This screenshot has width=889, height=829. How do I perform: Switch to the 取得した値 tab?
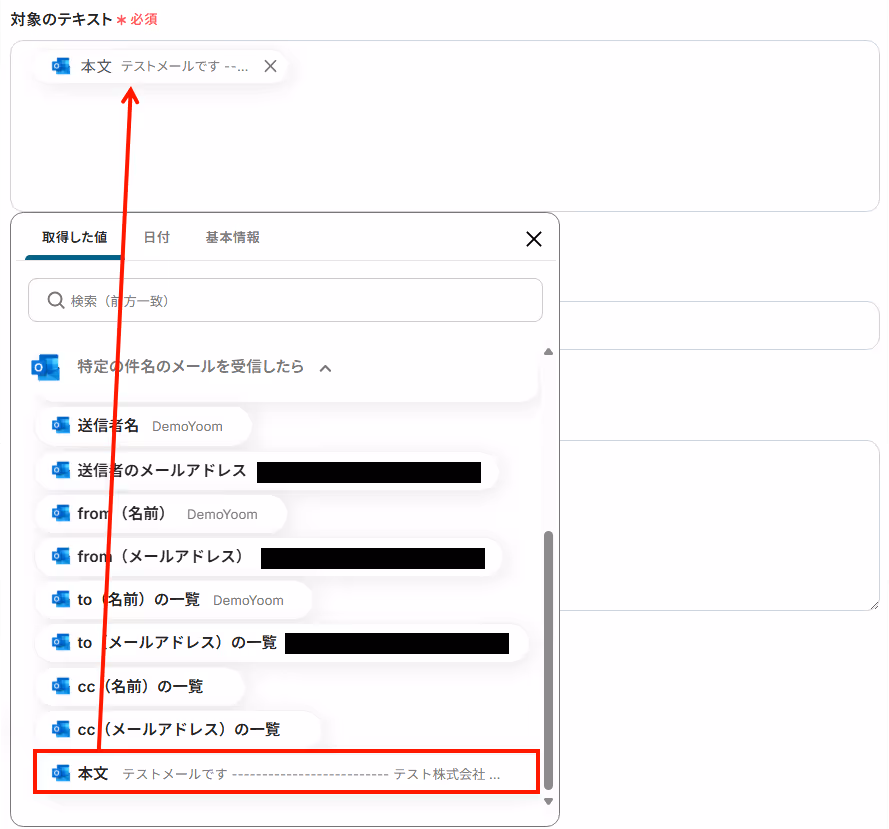coord(74,237)
